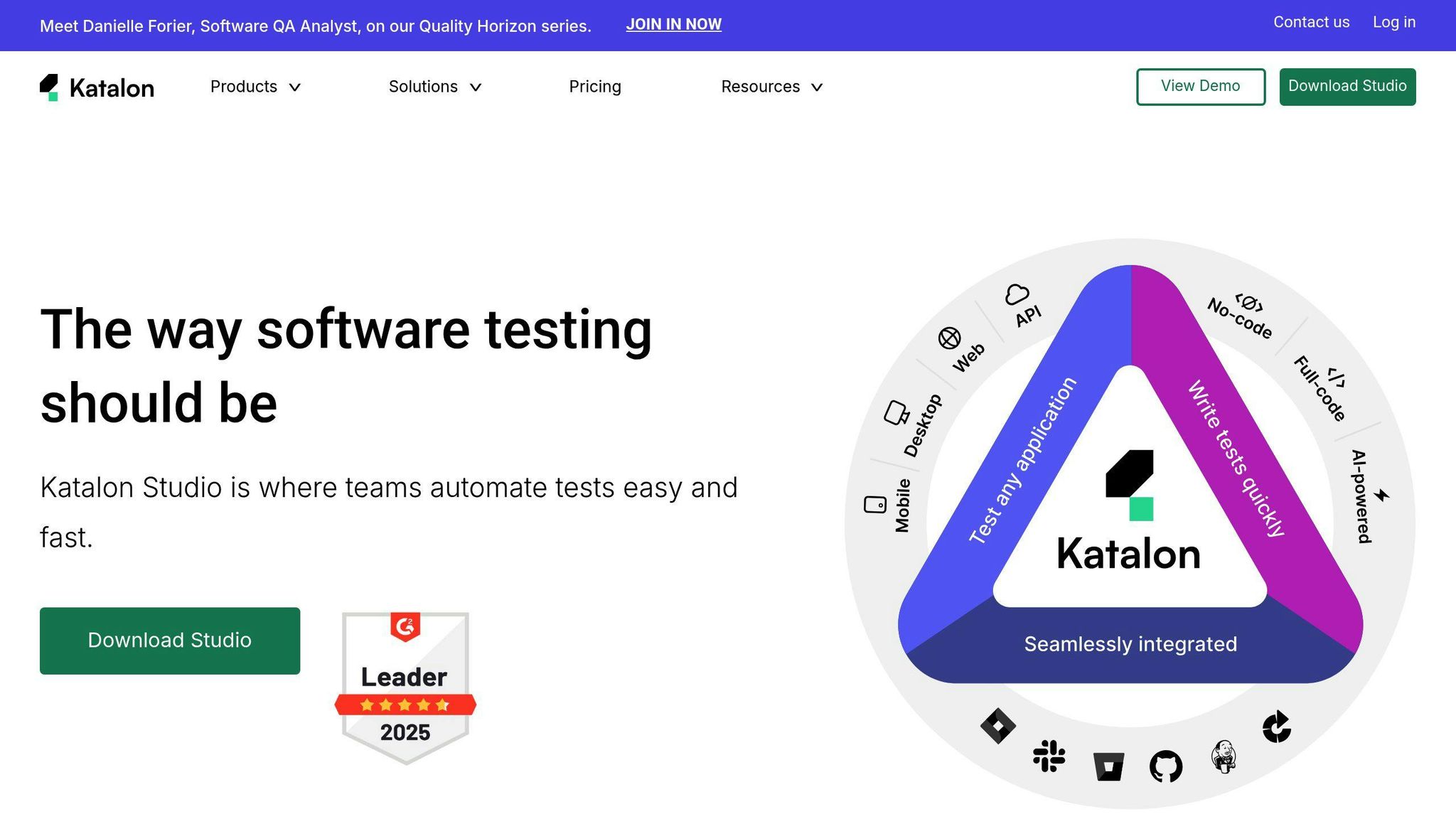
Task: Click the Jira diamond icon
Action: coord(997,726)
